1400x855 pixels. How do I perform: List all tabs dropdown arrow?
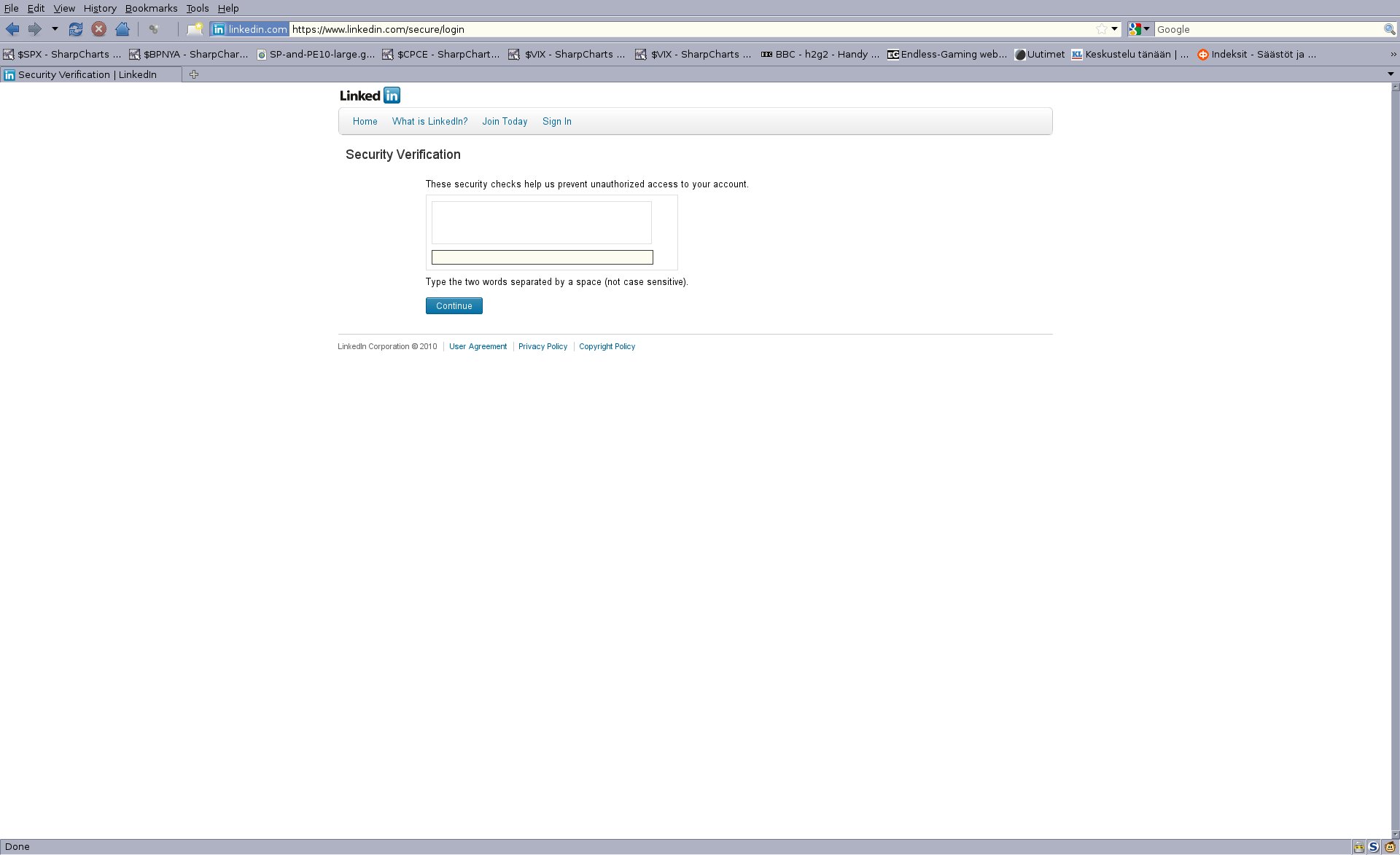[1390, 74]
